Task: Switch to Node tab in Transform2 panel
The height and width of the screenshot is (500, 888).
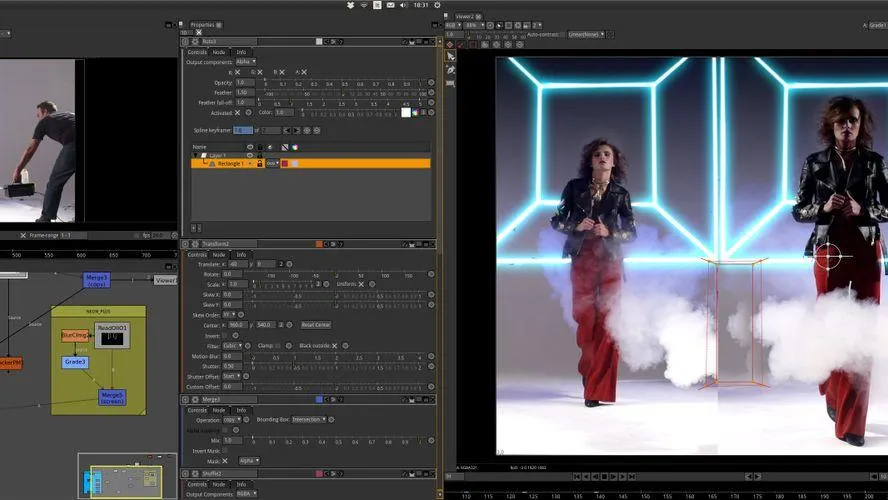Action: coord(219,255)
